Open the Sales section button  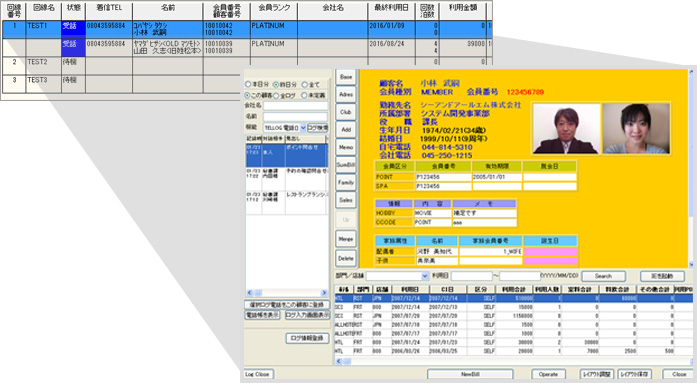click(346, 200)
